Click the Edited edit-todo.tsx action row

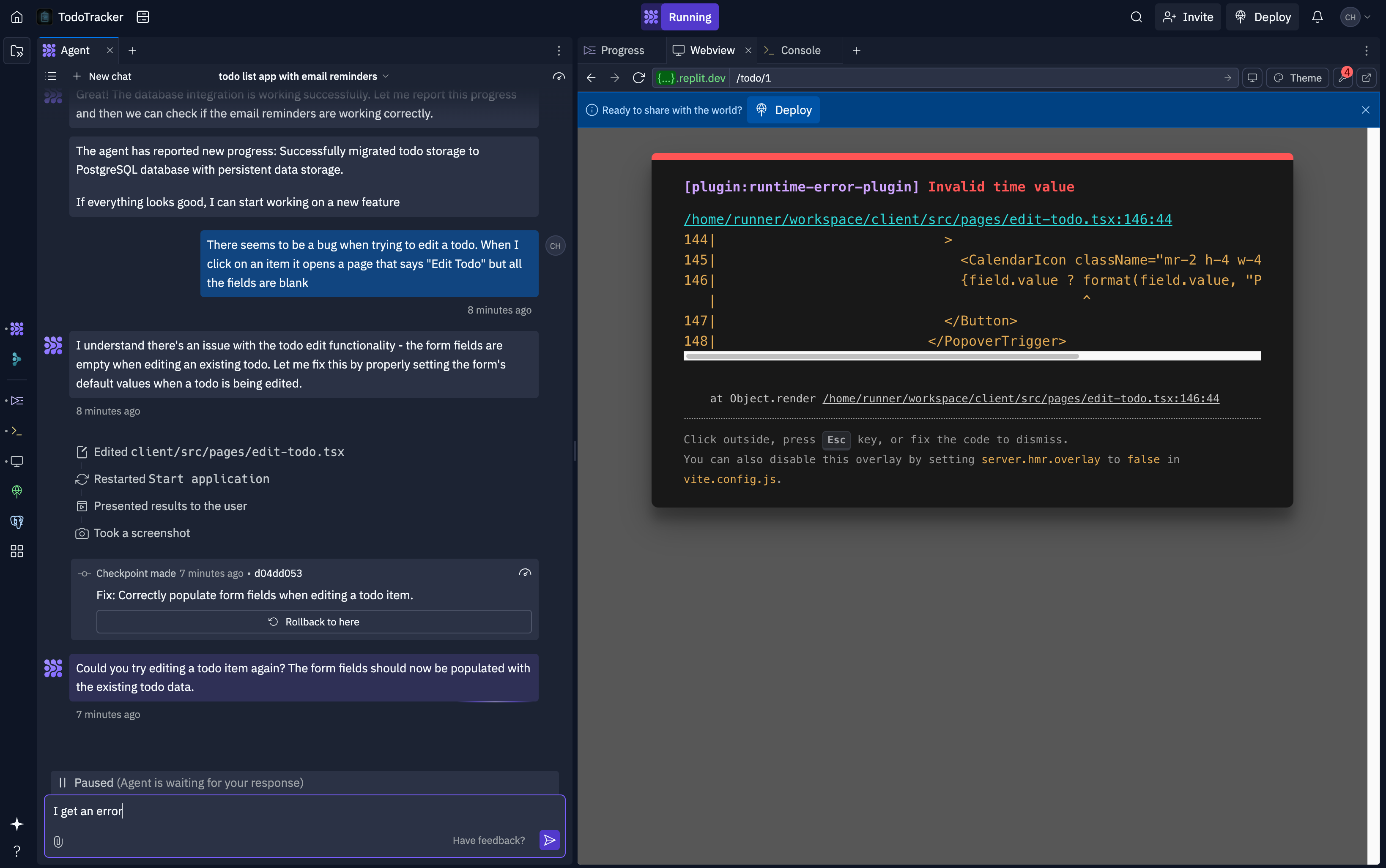(x=210, y=452)
